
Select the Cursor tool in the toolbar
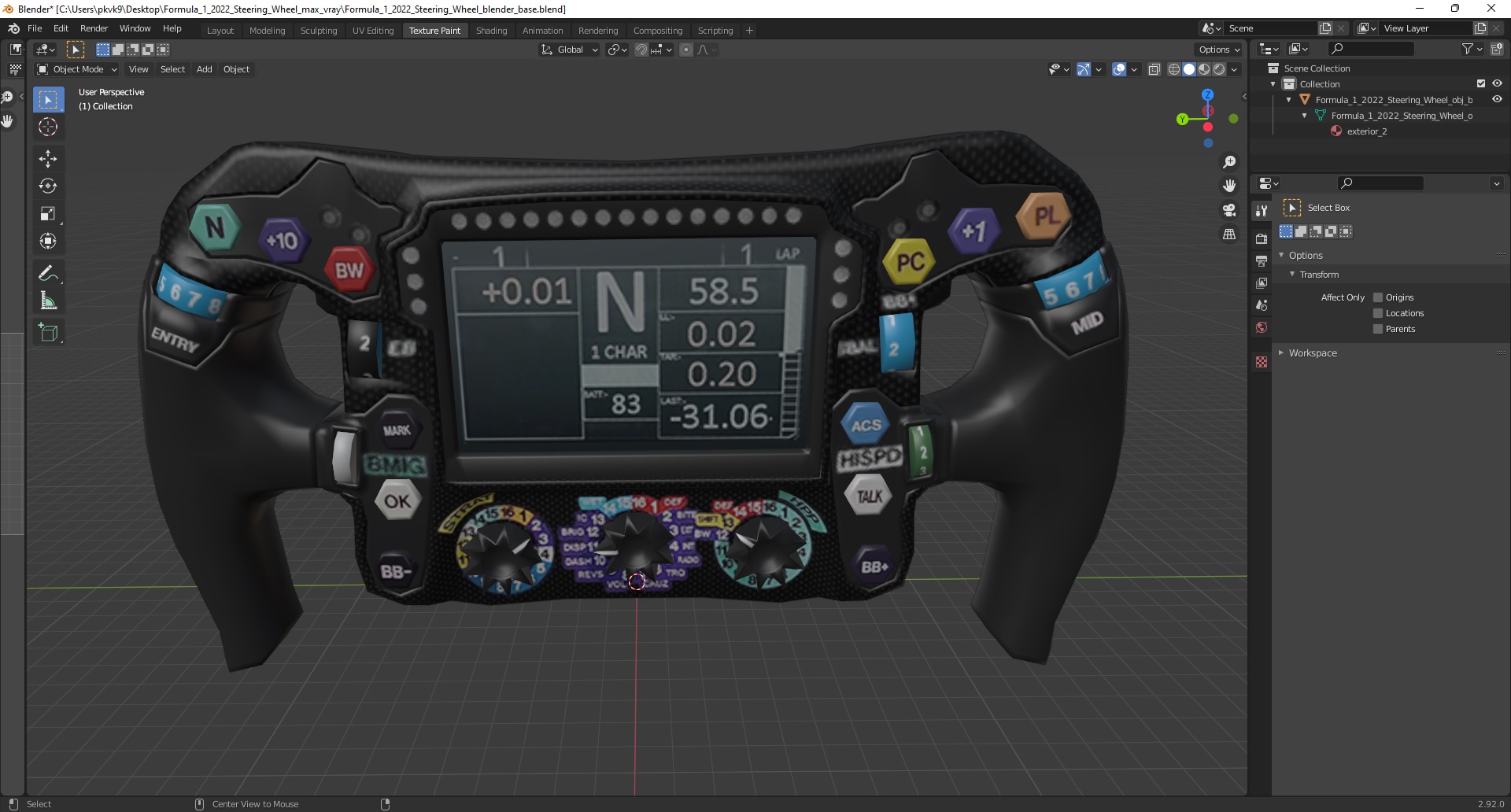[x=48, y=127]
